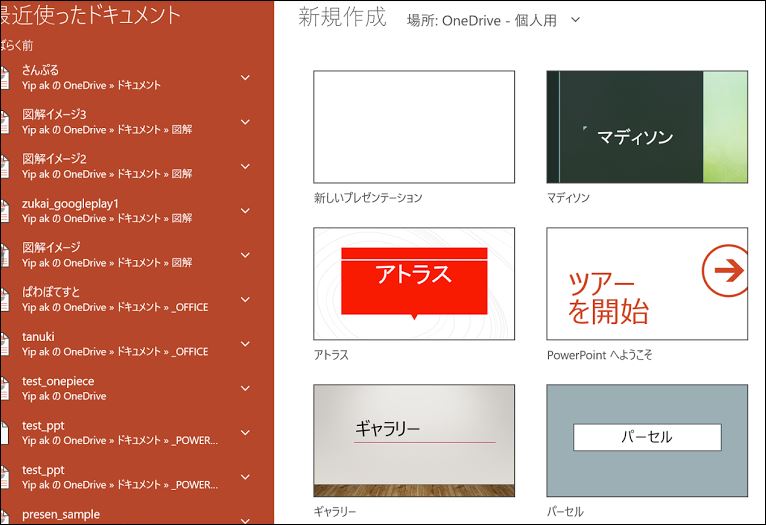766x525 pixels.
Task: Choose the マディソン template thumbnail
Action: [x=647, y=127]
